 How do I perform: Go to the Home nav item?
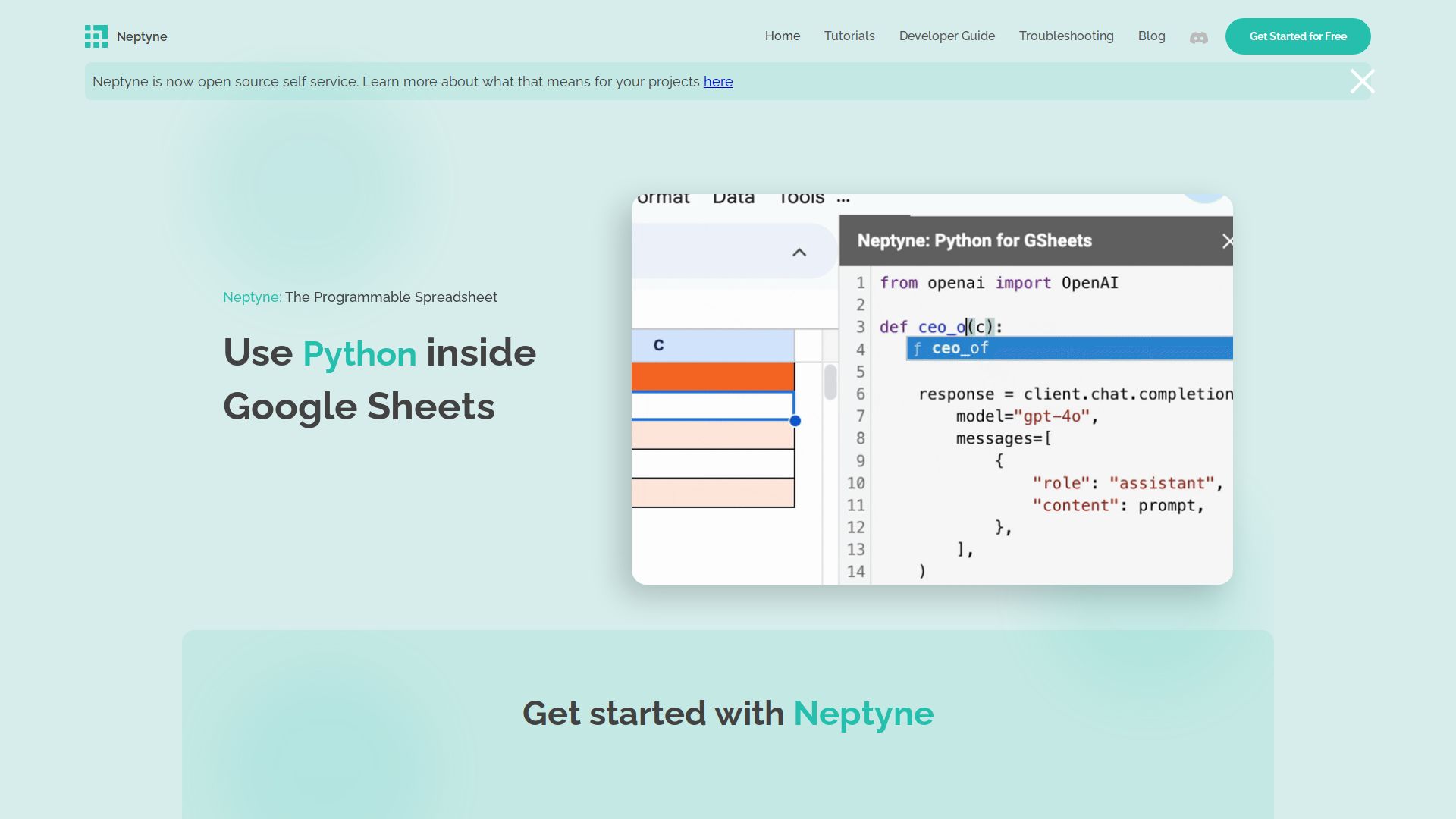(782, 36)
